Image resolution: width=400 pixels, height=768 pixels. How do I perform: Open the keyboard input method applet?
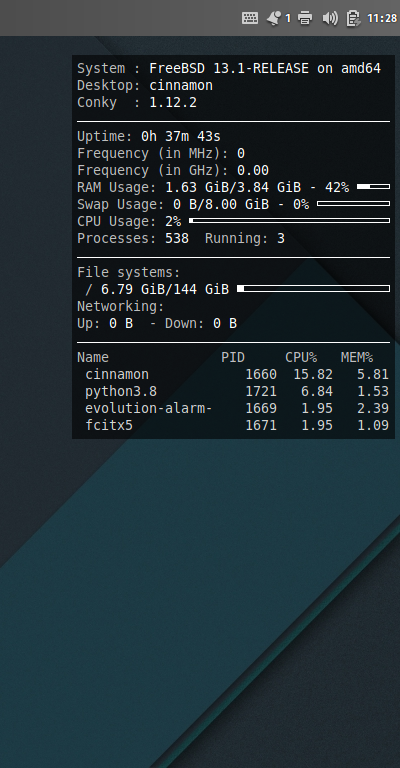click(x=250, y=18)
